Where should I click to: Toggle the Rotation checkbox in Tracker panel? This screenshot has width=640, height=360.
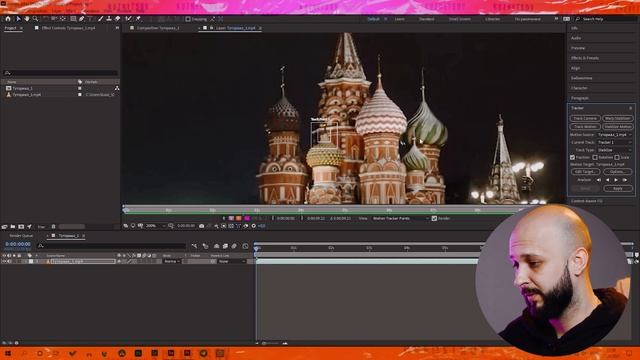[595, 157]
